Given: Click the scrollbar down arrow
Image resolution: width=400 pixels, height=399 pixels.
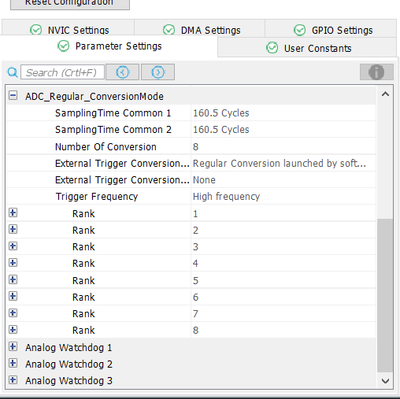Looking at the screenshot, I should pyautogui.click(x=385, y=381).
